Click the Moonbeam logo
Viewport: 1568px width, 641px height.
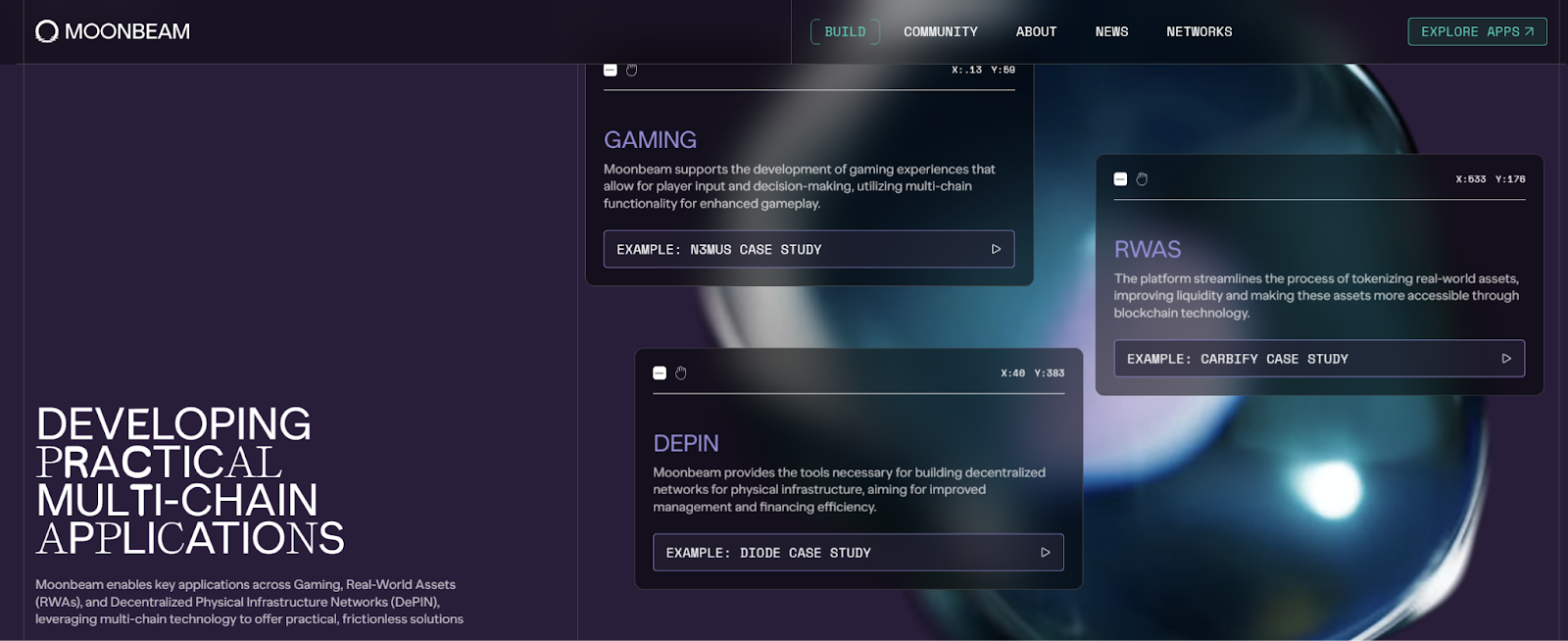tap(113, 31)
